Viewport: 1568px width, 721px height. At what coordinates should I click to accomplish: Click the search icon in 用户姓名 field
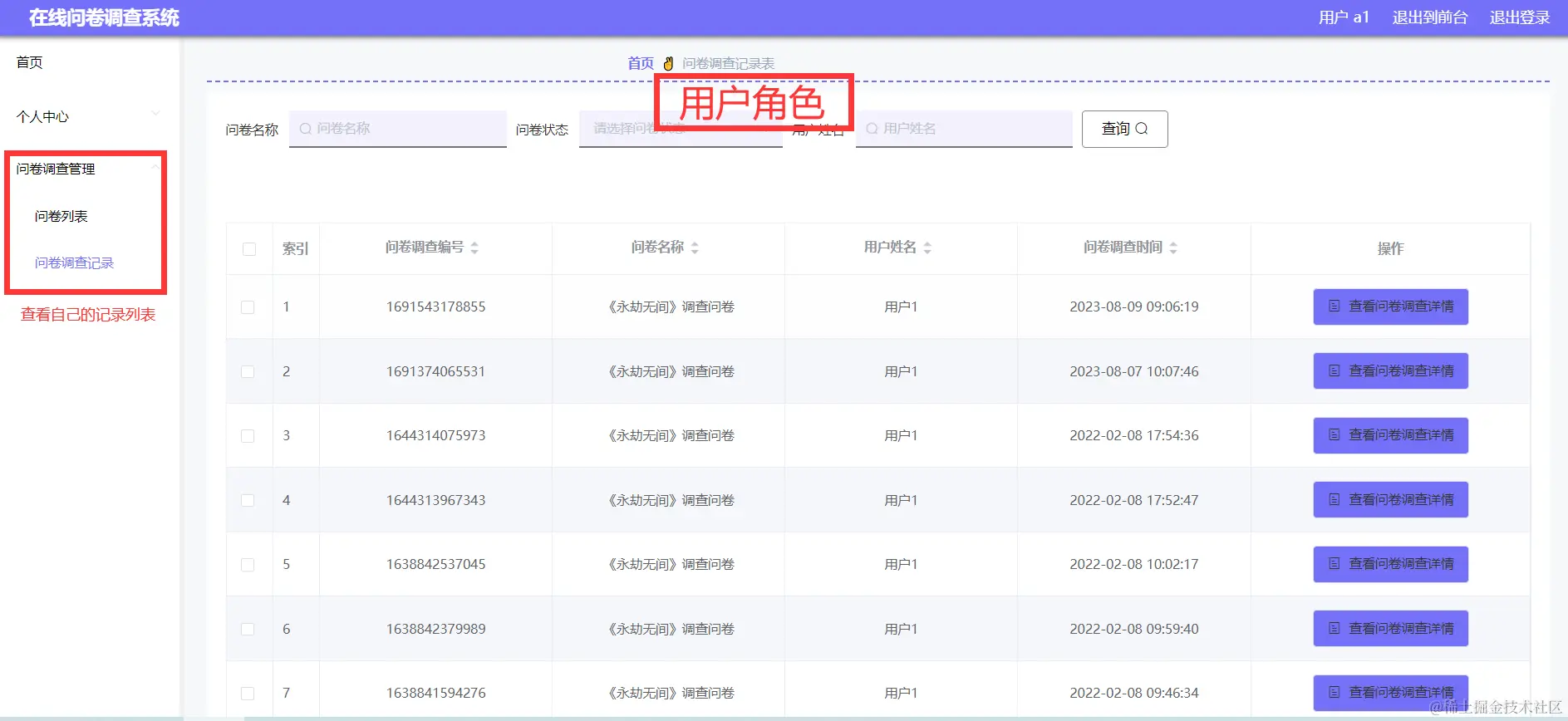coord(872,129)
